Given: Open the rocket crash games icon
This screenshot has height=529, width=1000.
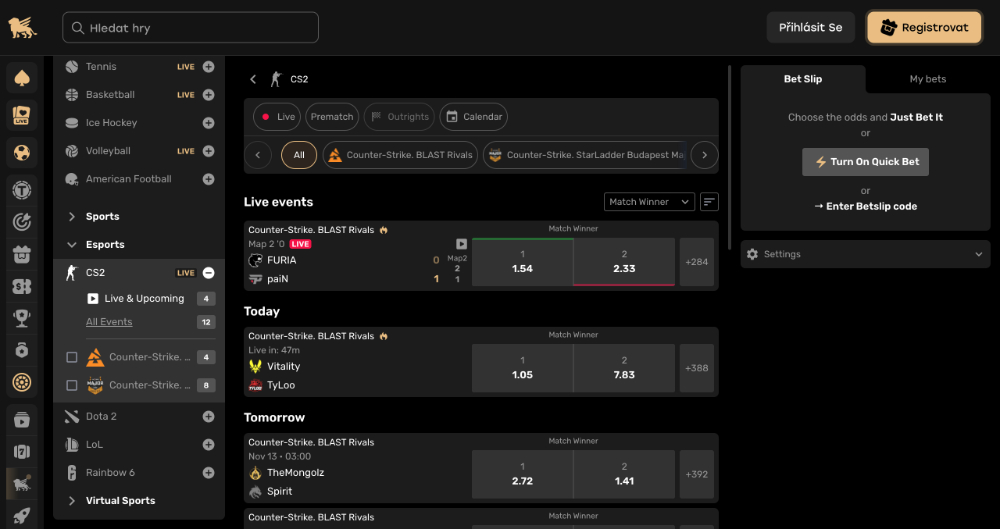Looking at the screenshot, I should tap(22, 516).
